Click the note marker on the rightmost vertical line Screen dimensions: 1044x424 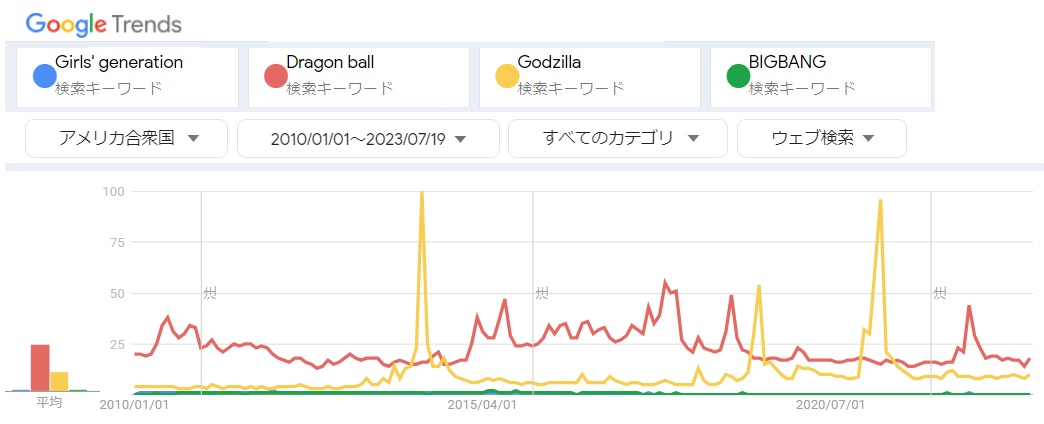(939, 293)
